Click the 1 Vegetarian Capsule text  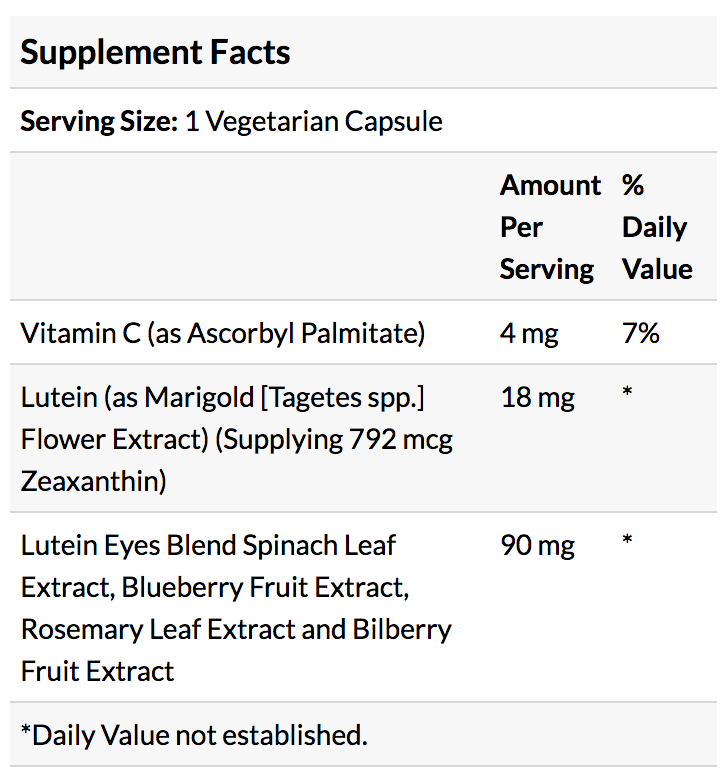(314, 121)
